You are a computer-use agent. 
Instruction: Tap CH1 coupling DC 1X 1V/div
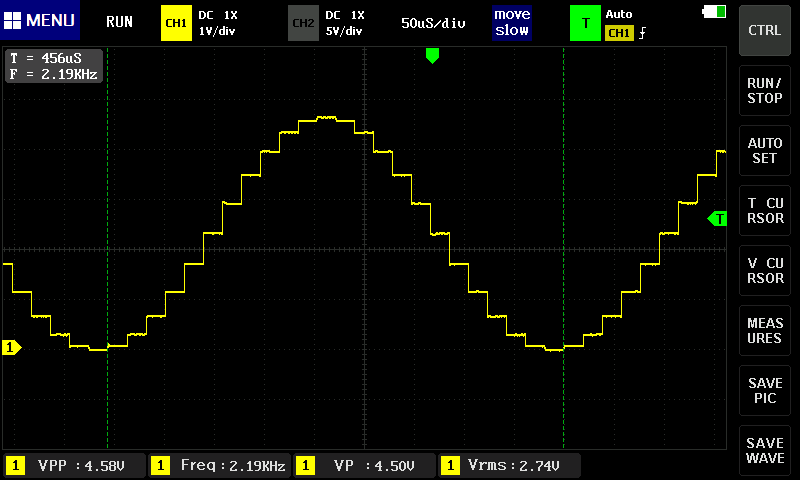point(218,23)
